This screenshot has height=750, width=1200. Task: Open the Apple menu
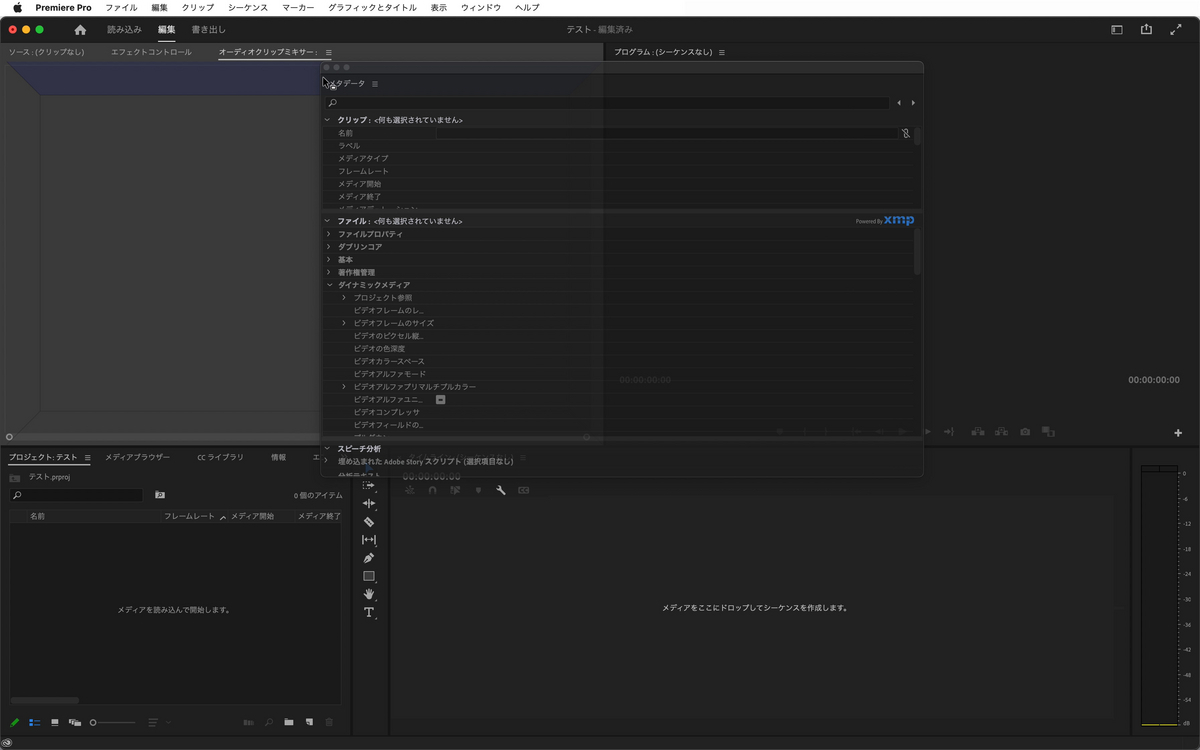point(17,7)
